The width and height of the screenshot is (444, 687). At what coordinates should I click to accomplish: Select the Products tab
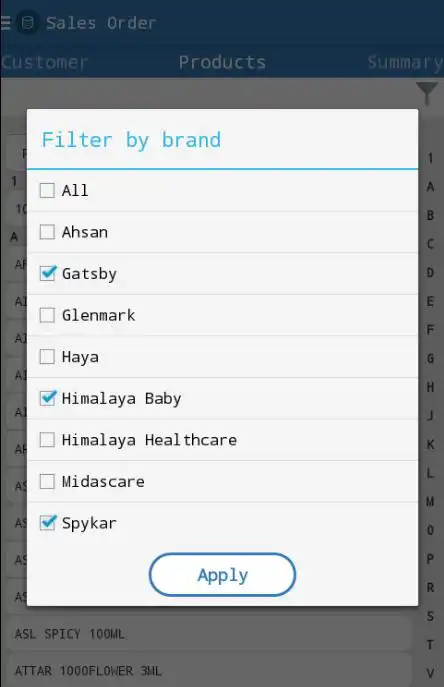coord(222,62)
